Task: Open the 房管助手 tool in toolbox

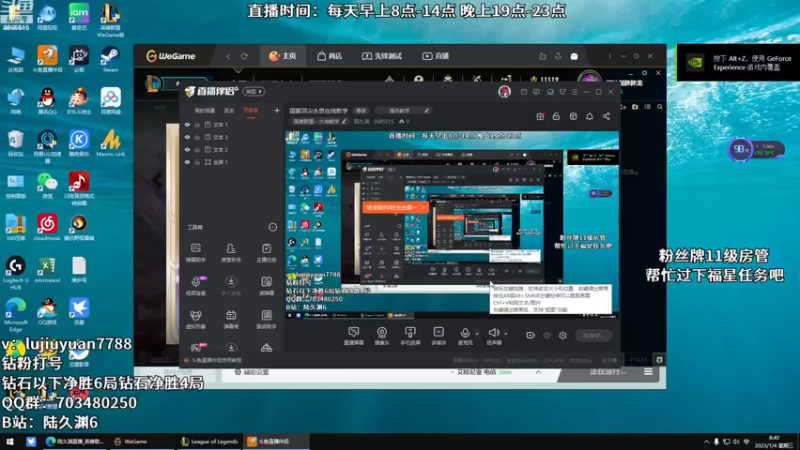Action: pyautogui.click(x=231, y=253)
